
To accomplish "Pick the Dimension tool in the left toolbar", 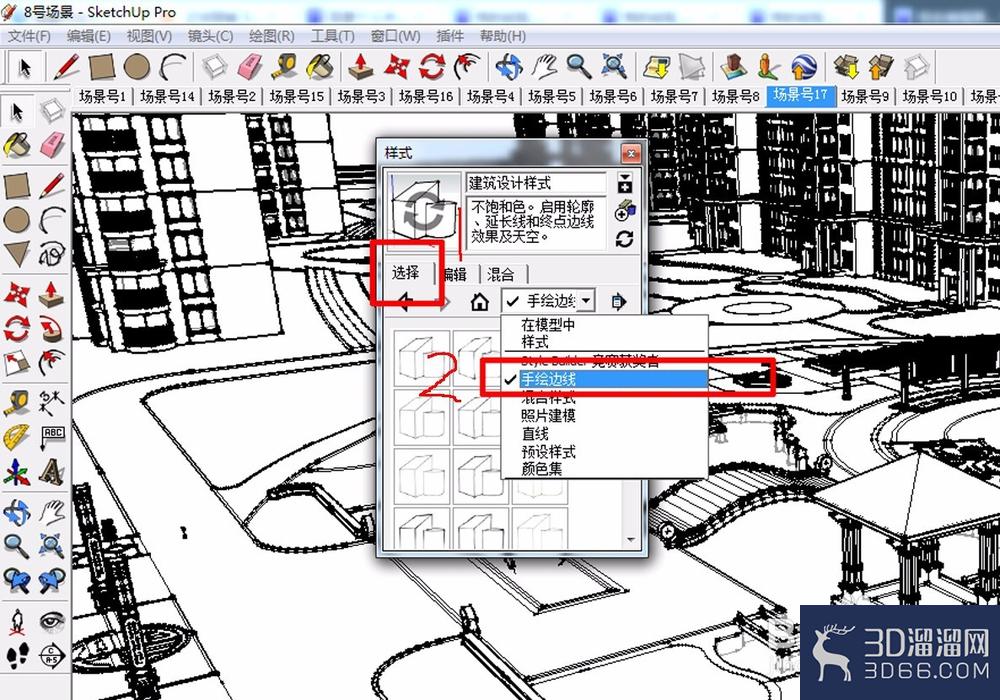I will (x=52, y=402).
